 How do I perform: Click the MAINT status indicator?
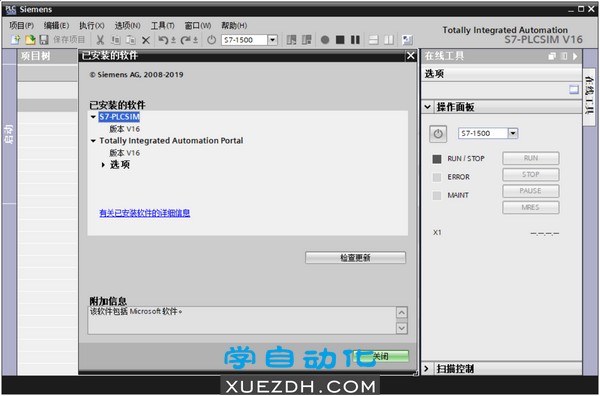437,196
